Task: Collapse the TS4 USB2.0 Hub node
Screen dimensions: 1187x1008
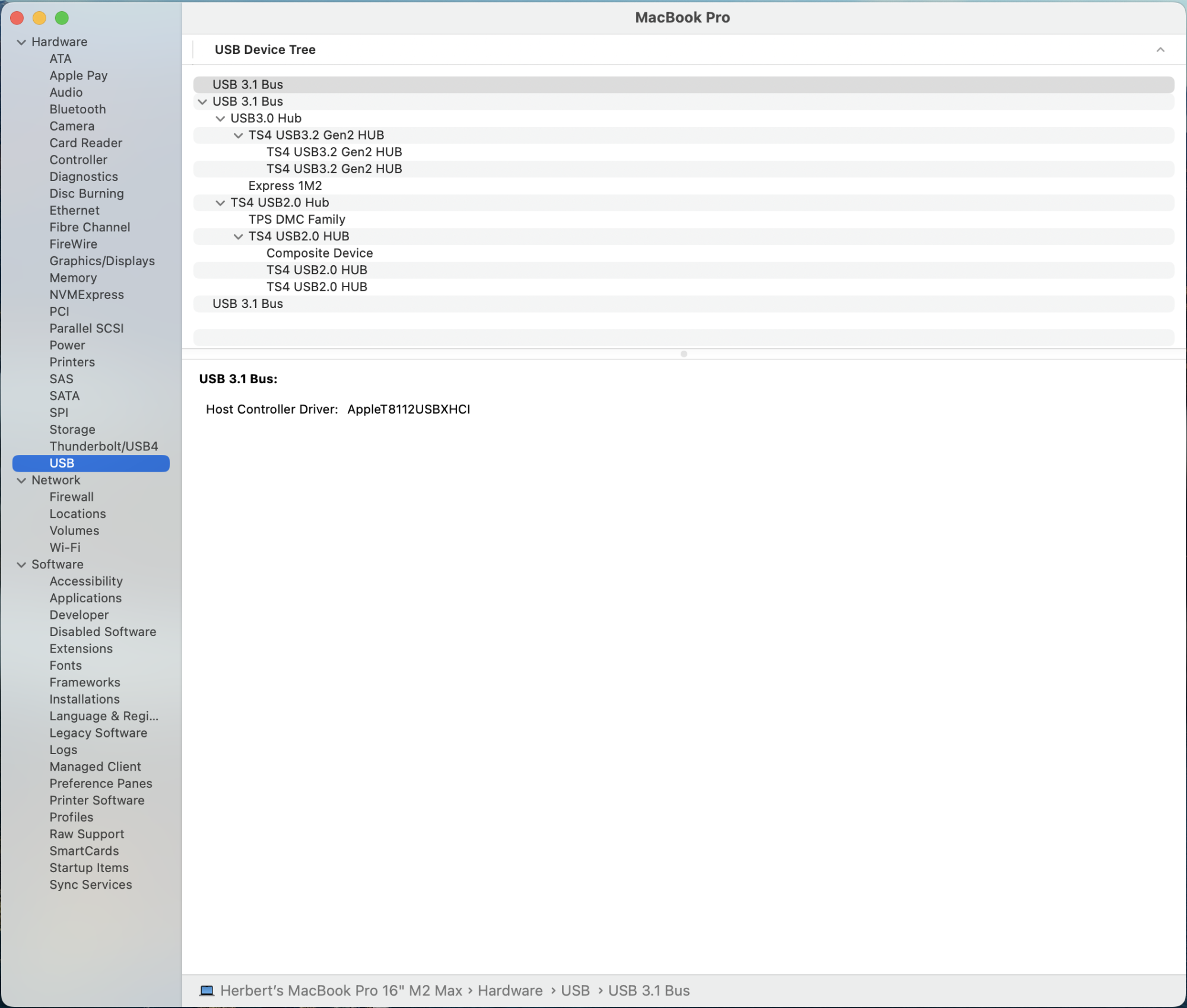Action: [220, 203]
